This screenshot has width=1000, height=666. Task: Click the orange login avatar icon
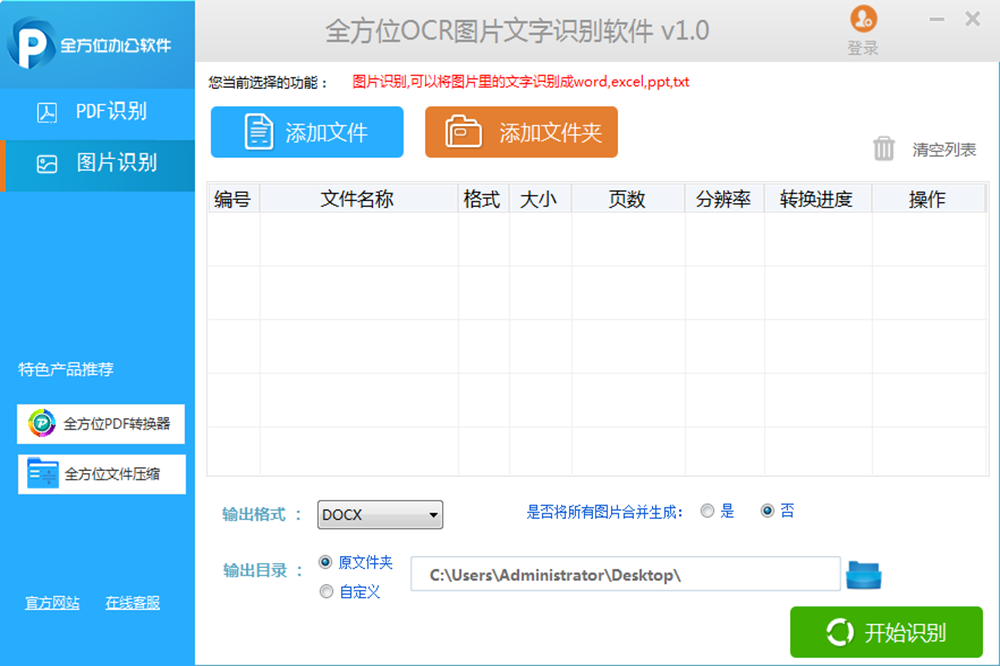point(863,19)
